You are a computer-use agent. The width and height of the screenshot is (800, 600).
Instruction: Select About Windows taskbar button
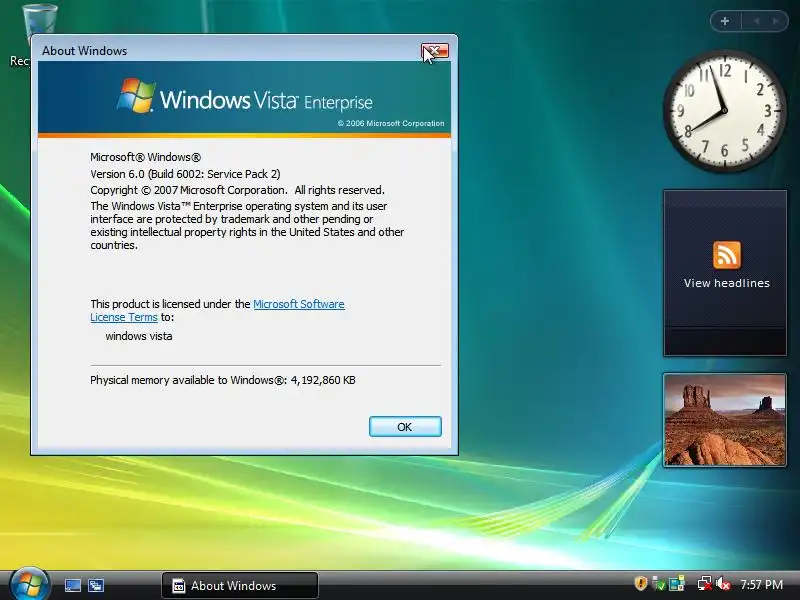point(240,585)
